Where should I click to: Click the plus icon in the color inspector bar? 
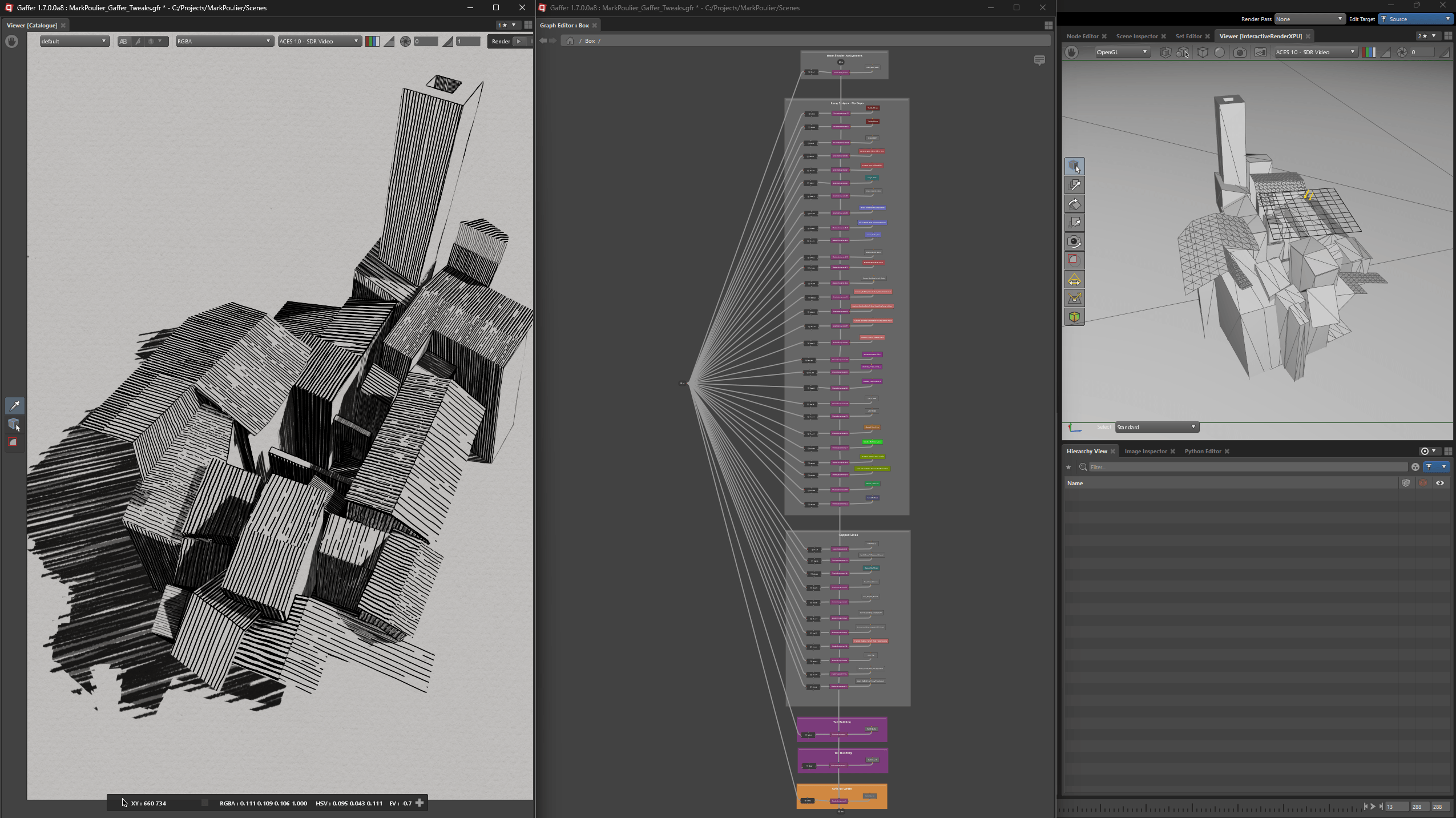coord(420,803)
